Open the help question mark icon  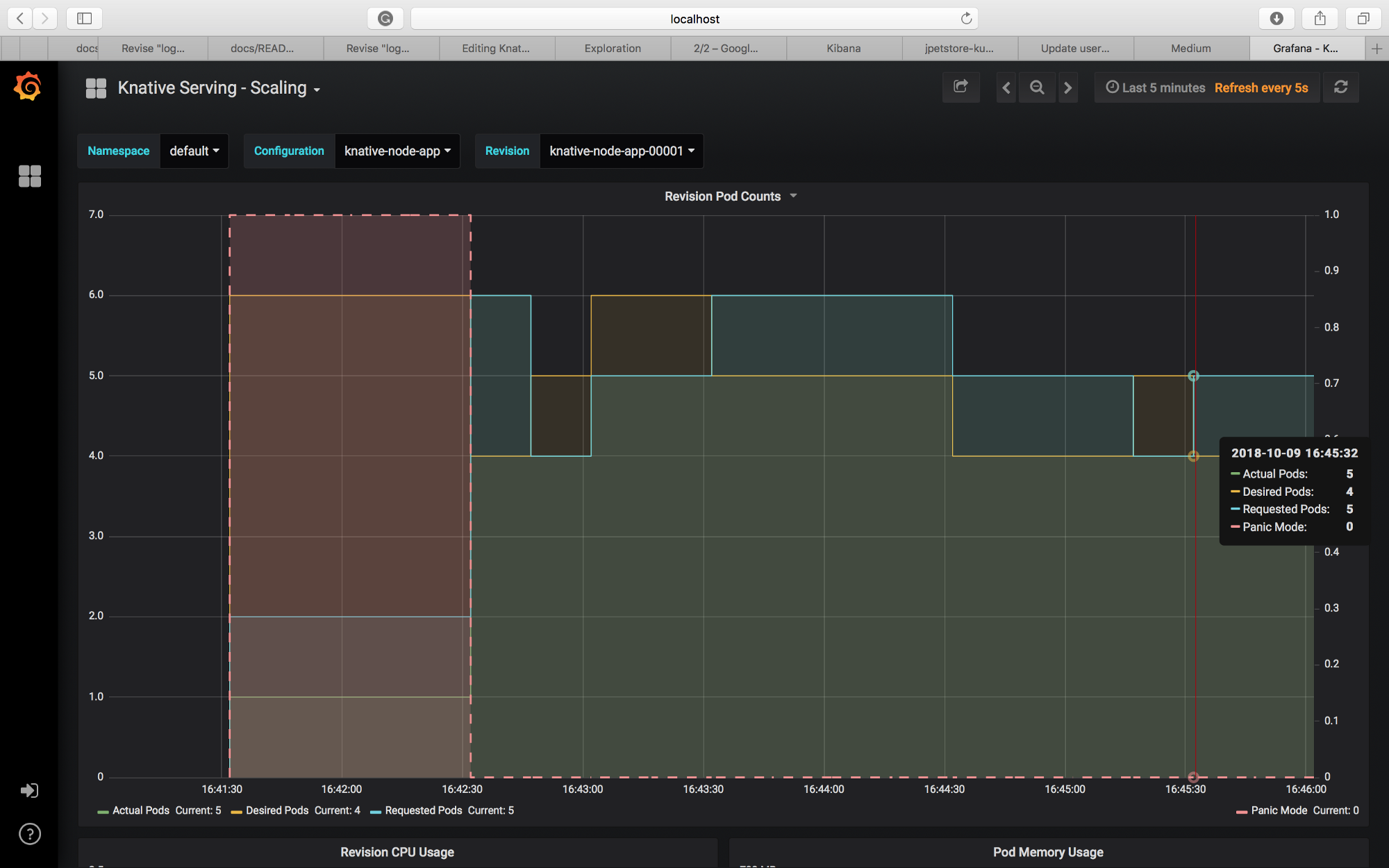click(29, 834)
